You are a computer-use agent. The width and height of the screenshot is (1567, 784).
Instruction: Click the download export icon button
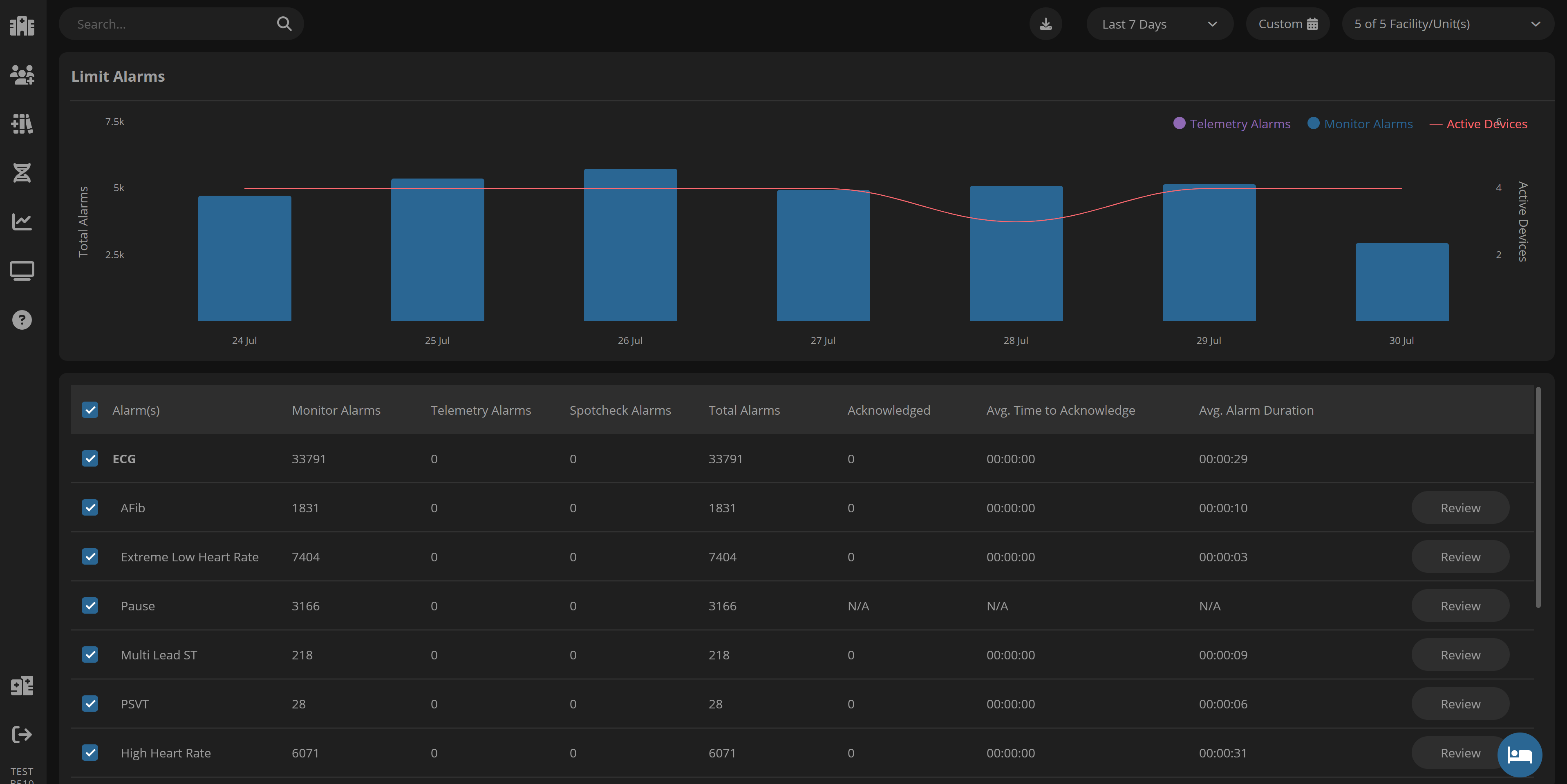1045,24
